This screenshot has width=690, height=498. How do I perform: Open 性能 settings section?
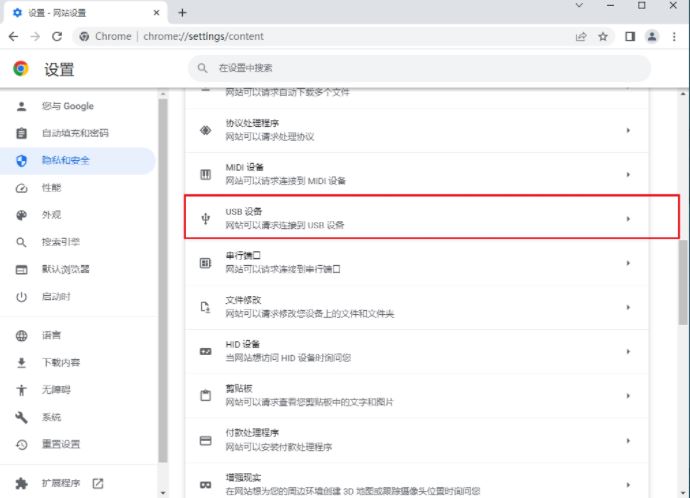tap(77, 188)
